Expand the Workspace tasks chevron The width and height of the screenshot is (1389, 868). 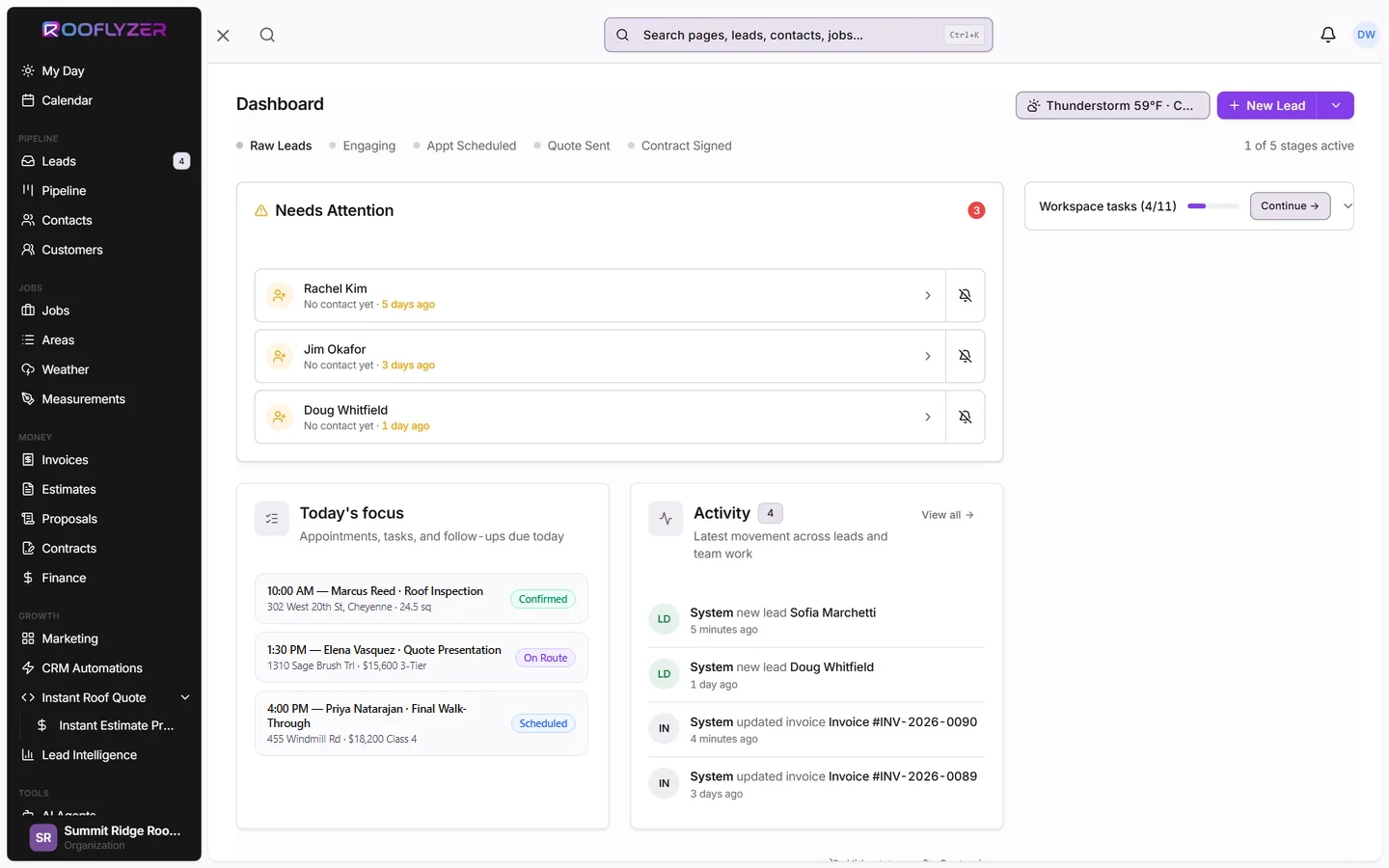point(1348,205)
